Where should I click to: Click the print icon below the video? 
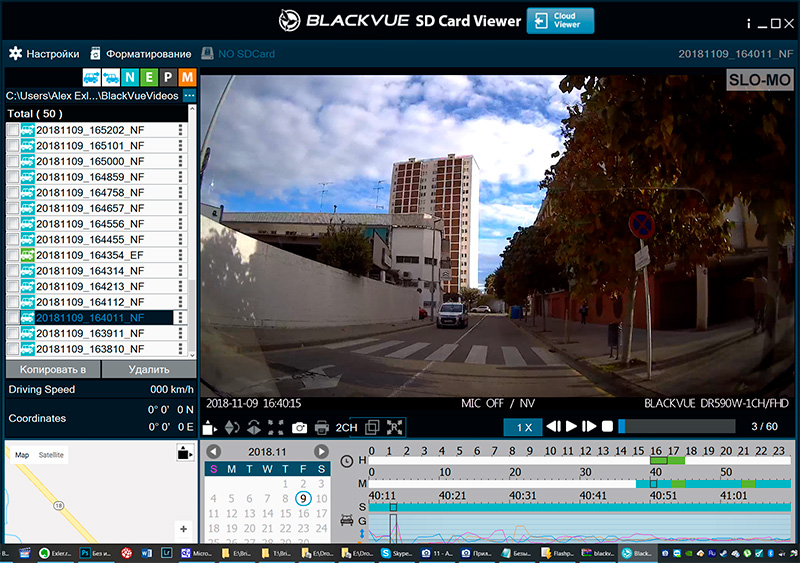(x=321, y=427)
